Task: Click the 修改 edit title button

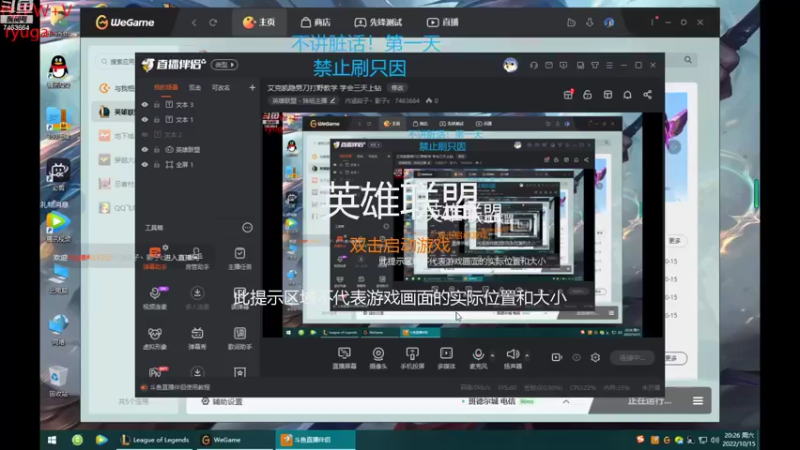Action: [397, 88]
